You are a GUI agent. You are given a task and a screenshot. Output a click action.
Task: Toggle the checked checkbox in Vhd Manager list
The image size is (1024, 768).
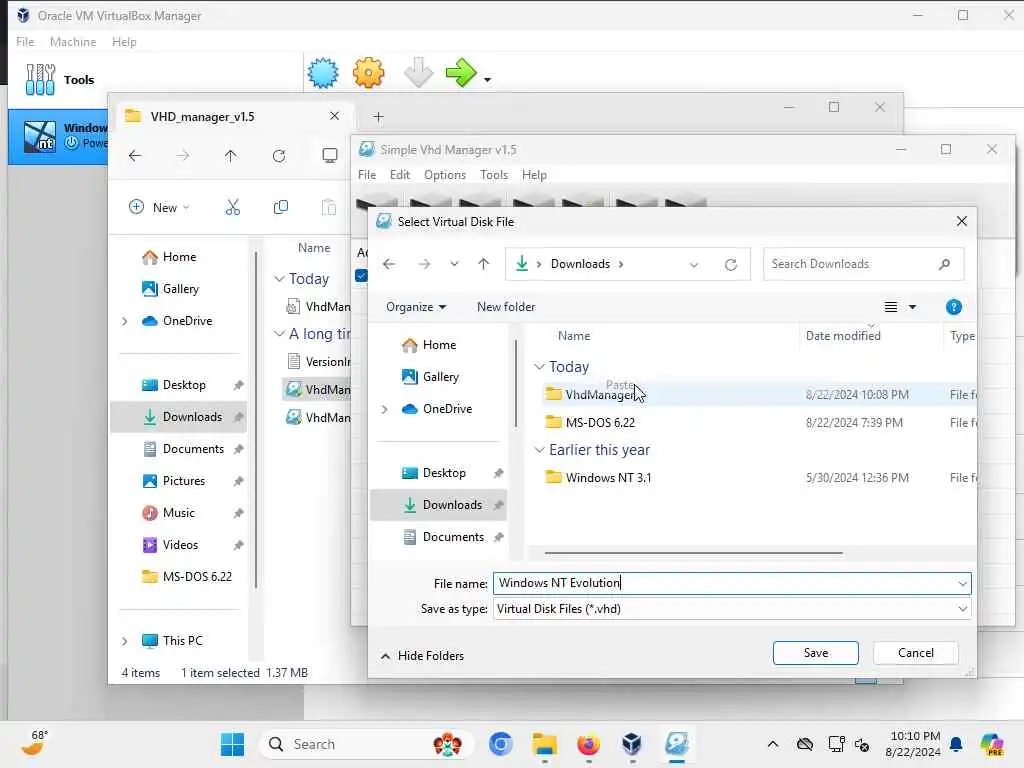[361, 276]
